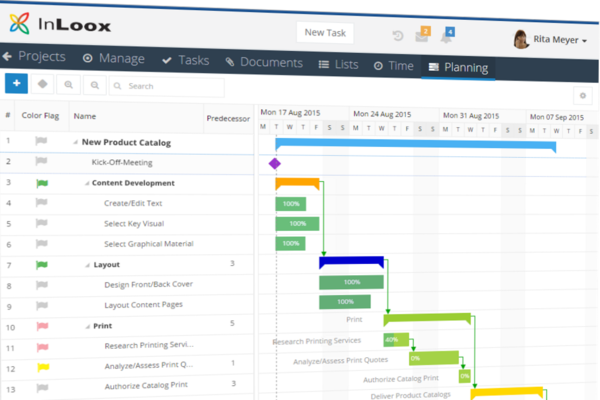Switch to the Lists tab
The image size is (600, 400).
click(339, 64)
